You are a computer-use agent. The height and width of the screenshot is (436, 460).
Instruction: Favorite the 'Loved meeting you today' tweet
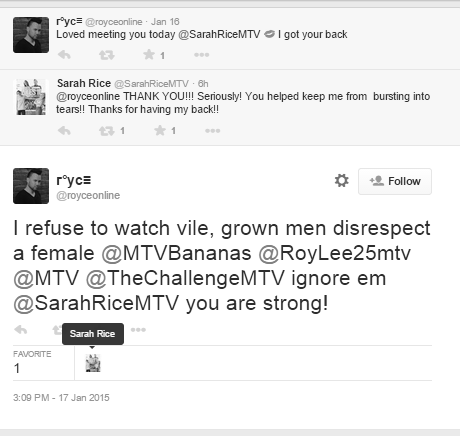(x=149, y=55)
